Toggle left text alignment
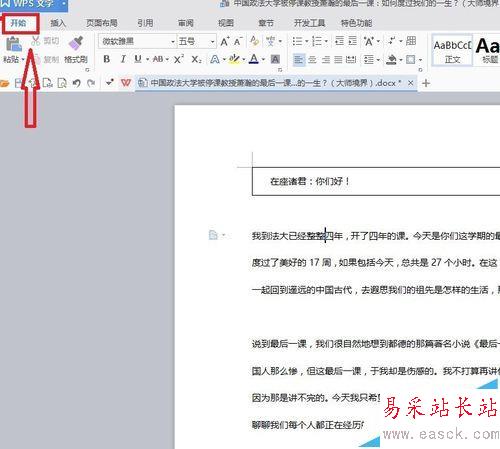Image resolution: width=500 pixels, height=449 pixels. point(299,60)
